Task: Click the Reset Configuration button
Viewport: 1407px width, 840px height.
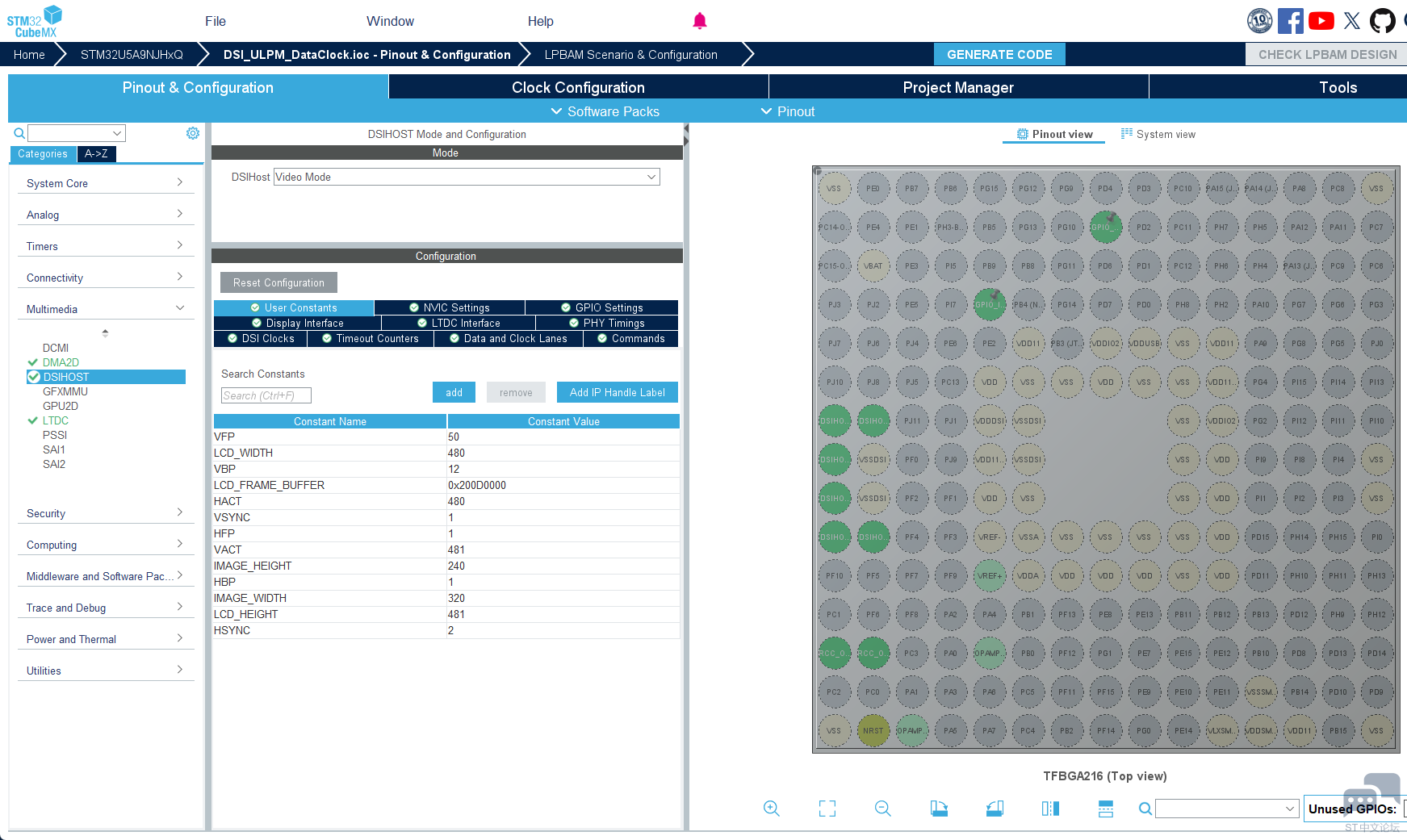Action: coord(278,282)
